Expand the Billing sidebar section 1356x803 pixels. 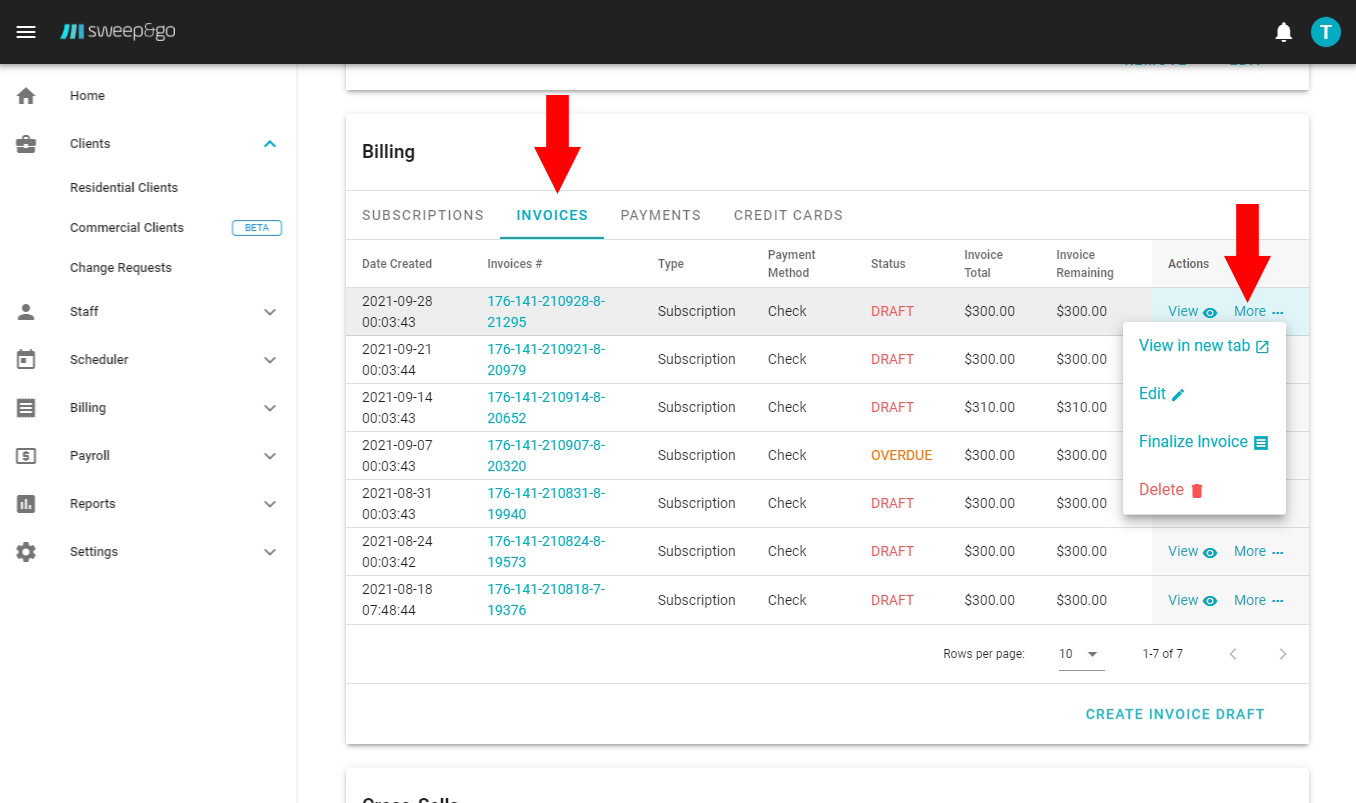pos(269,408)
